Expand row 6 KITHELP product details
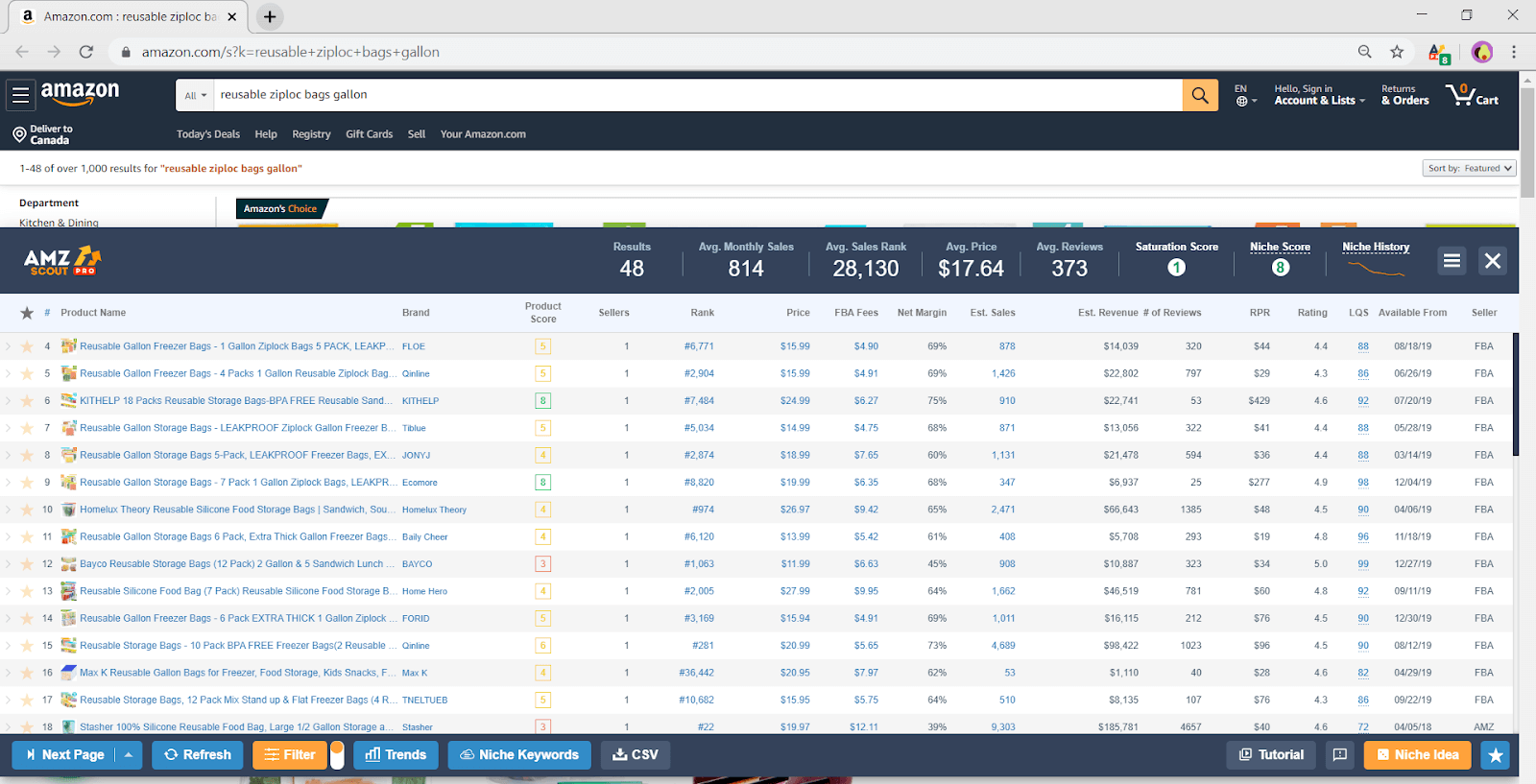The height and width of the screenshot is (784, 1536). 9,401
